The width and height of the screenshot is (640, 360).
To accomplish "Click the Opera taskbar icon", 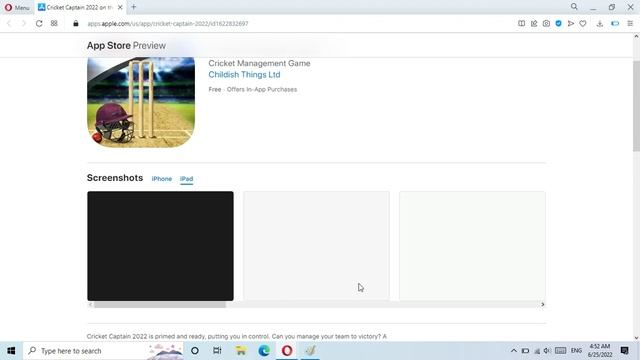I will [x=287, y=351].
